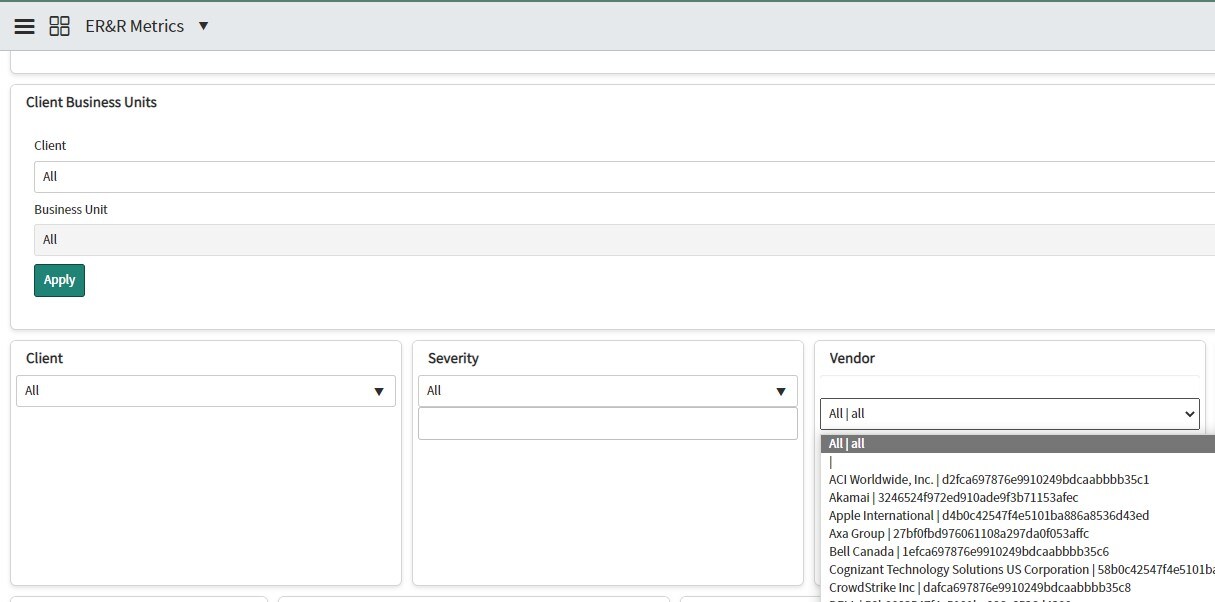Choose Cognizant Technology Solutions US Corporation
The height and width of the screenshot is (602, 1215).
pos(950,569)
